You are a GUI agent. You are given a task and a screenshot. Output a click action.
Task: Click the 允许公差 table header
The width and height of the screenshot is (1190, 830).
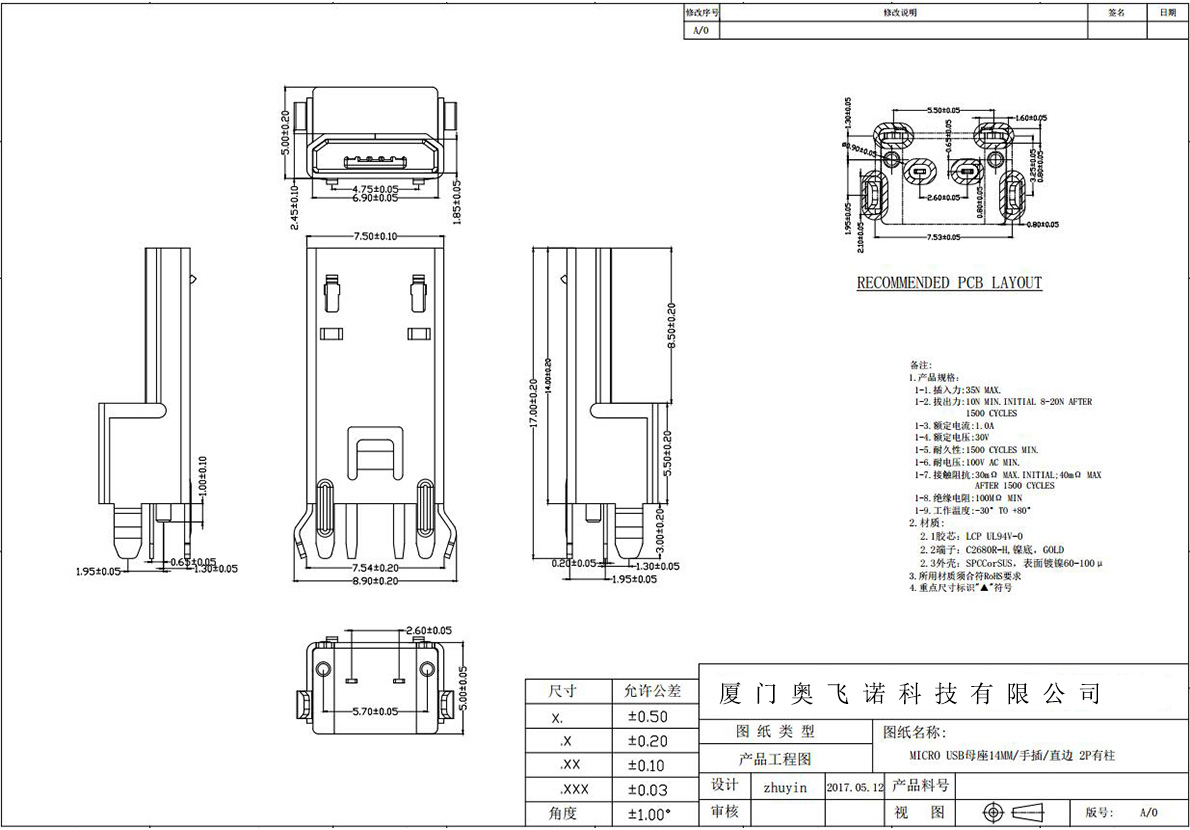pos(653,691)
